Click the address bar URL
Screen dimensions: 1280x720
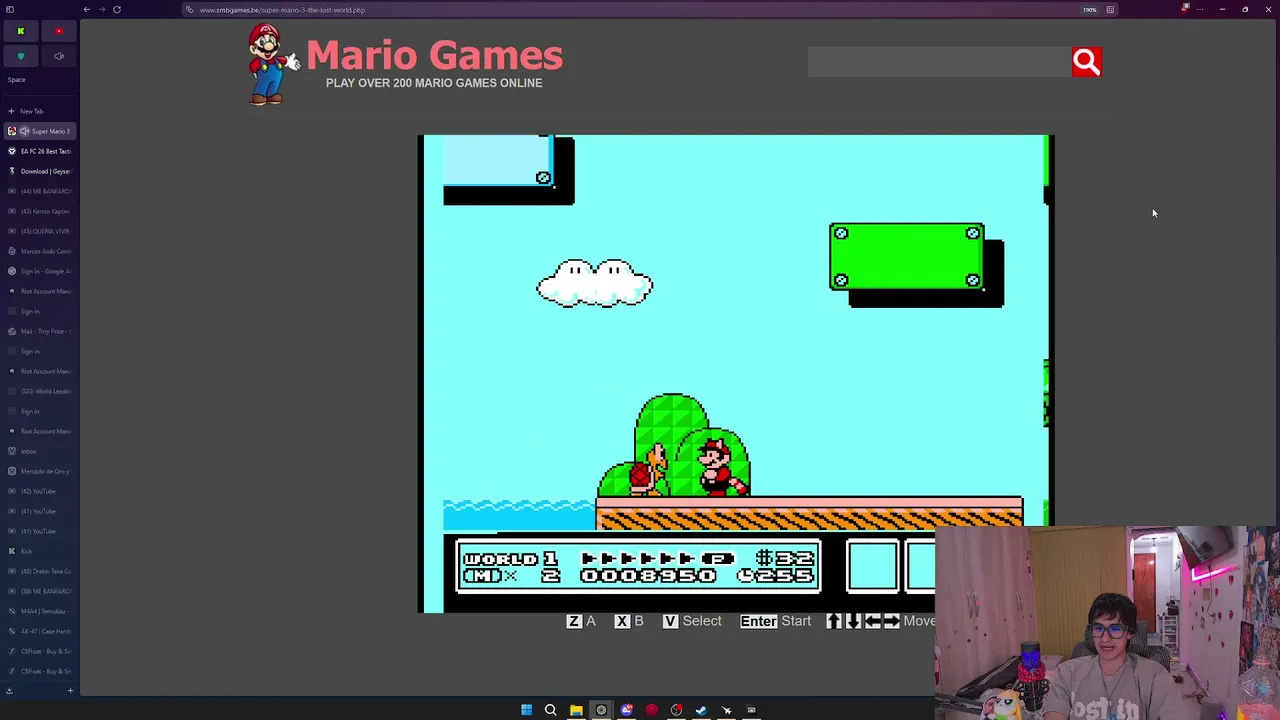point(282,10)
